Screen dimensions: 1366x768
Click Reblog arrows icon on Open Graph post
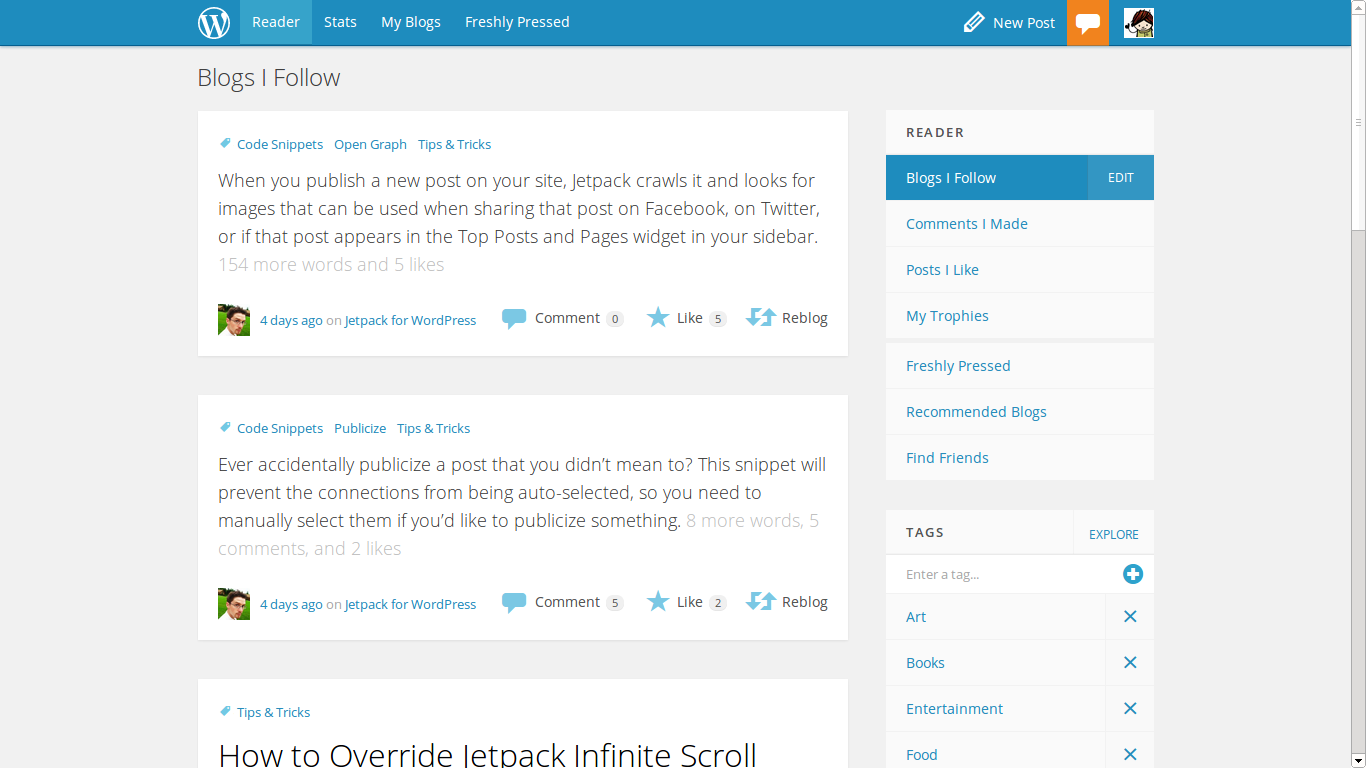761,318
